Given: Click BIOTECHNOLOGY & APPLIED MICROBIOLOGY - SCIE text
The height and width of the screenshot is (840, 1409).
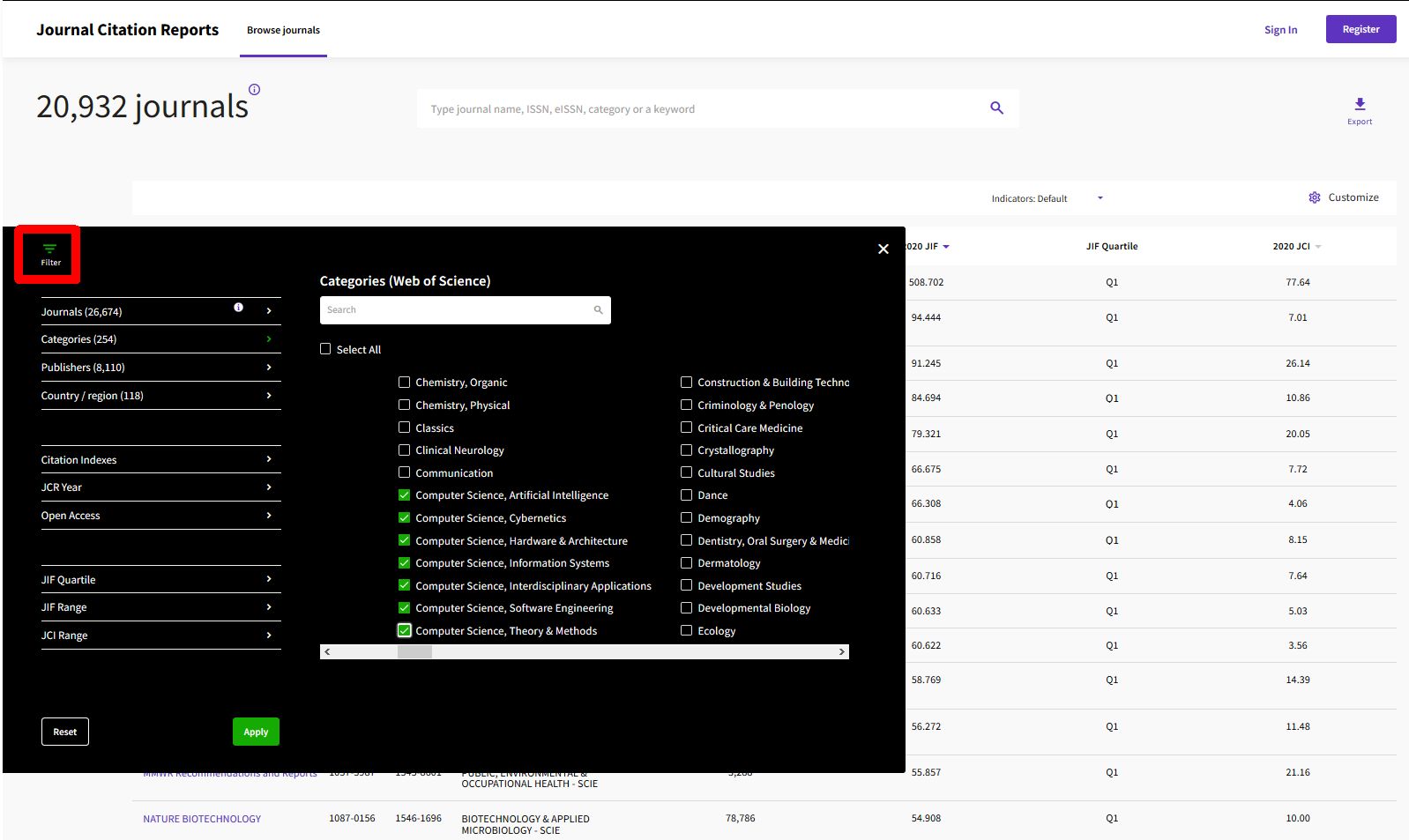Looking at the screenshot, I should point(526,824).
